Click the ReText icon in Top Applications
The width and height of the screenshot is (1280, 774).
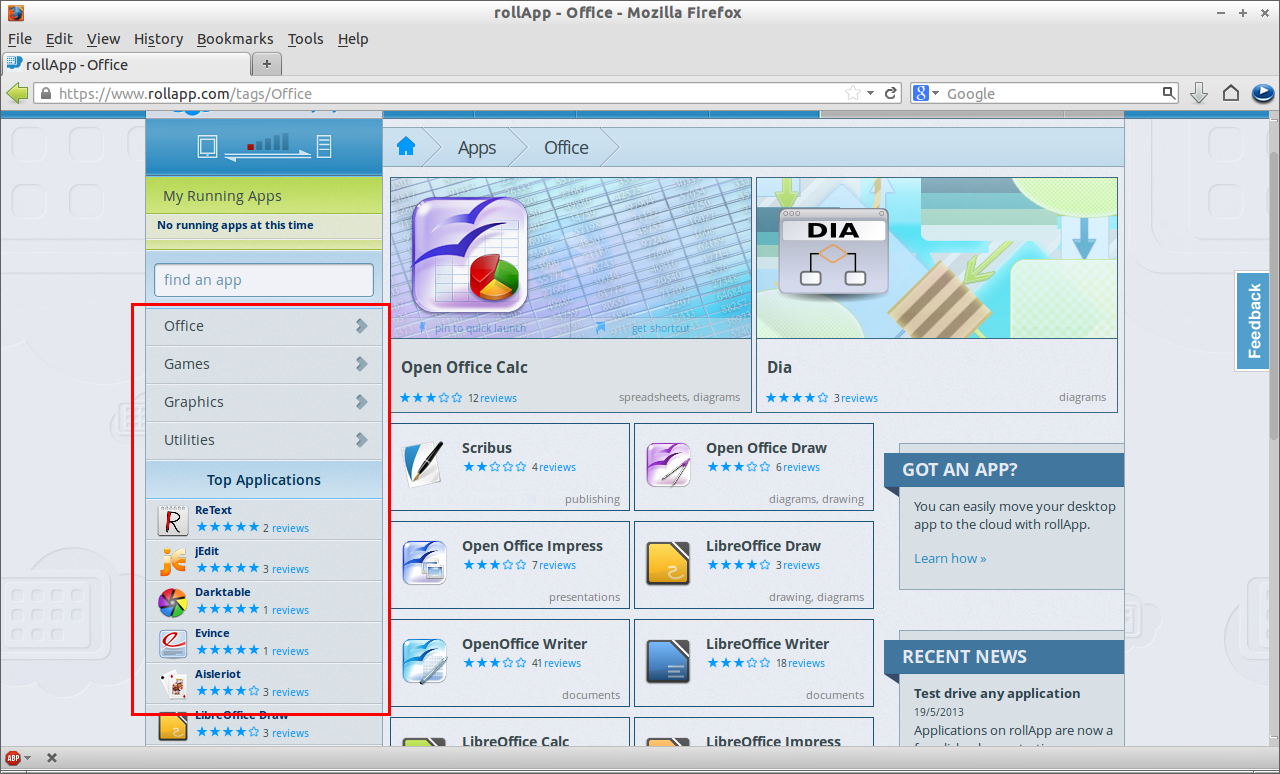[173, 520]
